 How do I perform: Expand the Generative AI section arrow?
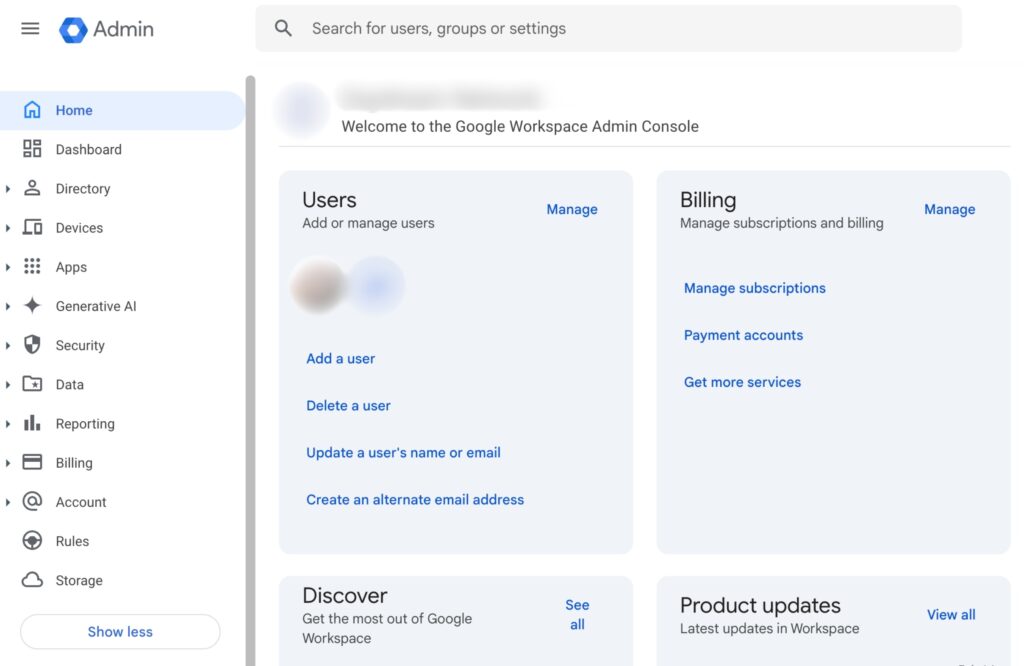(8, 306)
